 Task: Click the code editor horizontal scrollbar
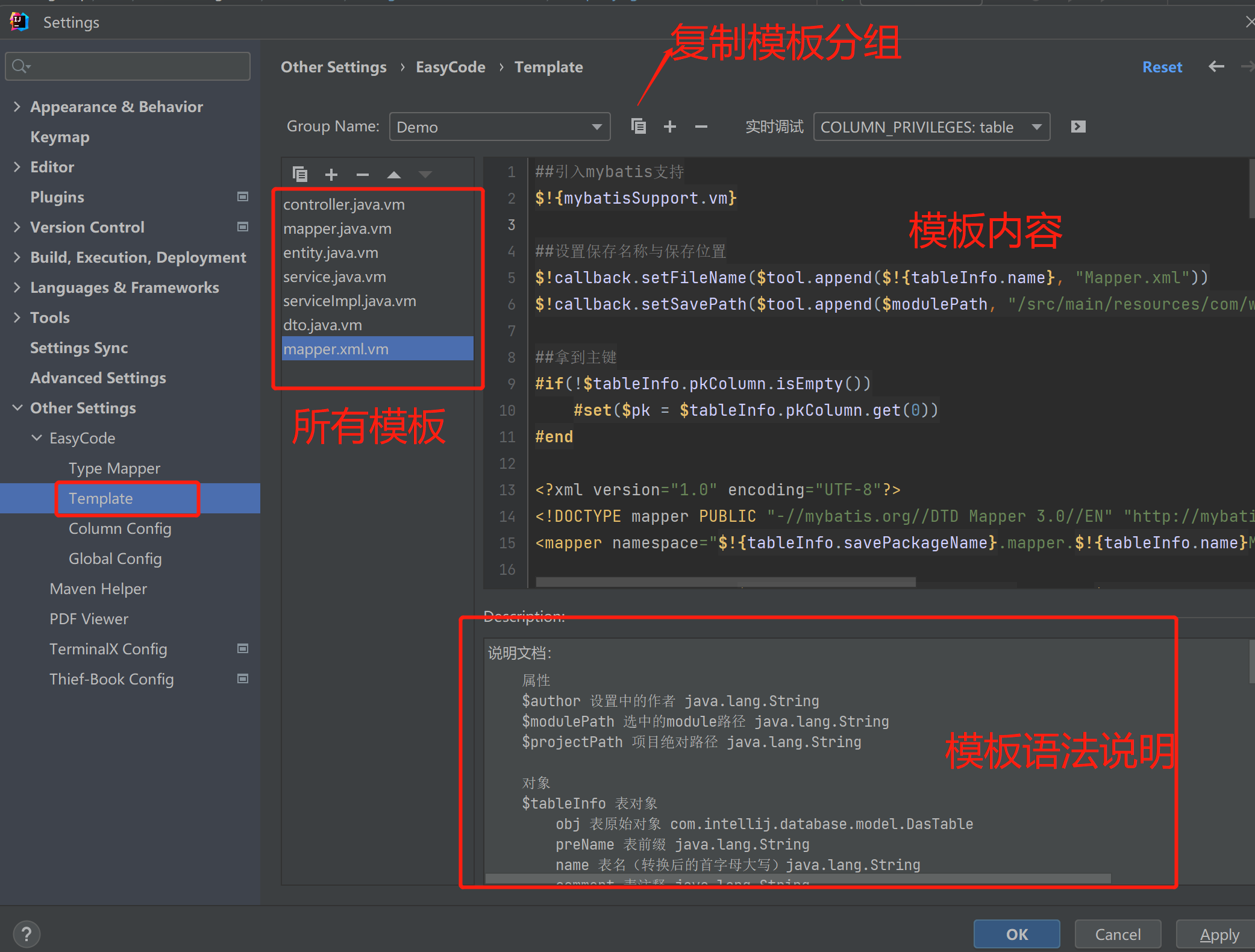pyautogui.click(x=725, y=582)
